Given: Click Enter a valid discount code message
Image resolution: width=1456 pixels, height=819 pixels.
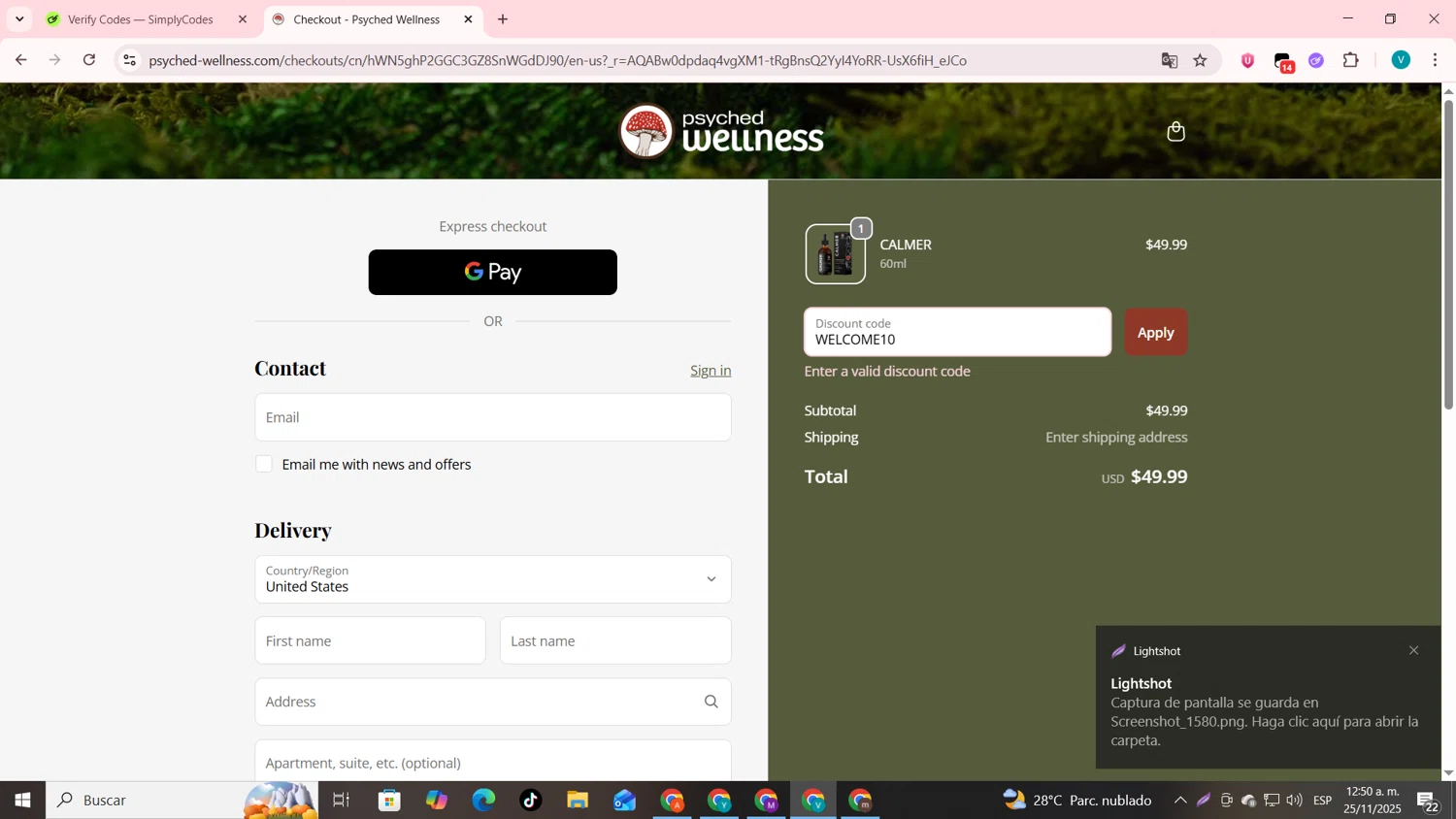Looking at the screenshot, I should pos(887,372).
